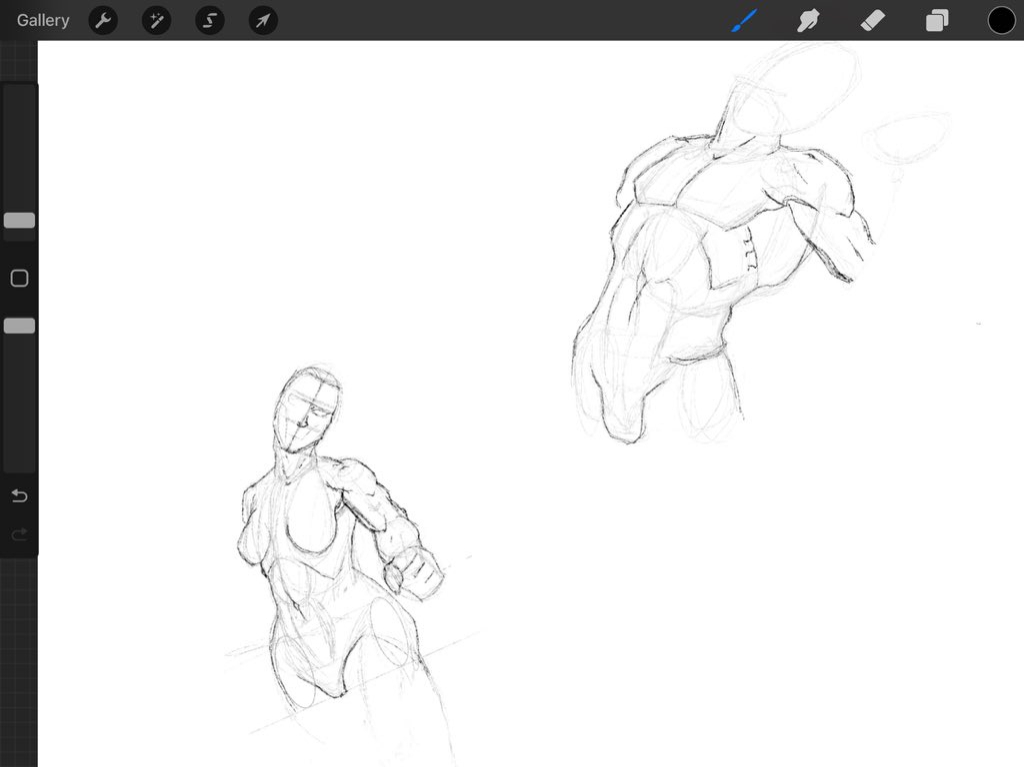Screen dimensions: 1024x767
Task: Open the Layers panel
Action: coord(937,20)
